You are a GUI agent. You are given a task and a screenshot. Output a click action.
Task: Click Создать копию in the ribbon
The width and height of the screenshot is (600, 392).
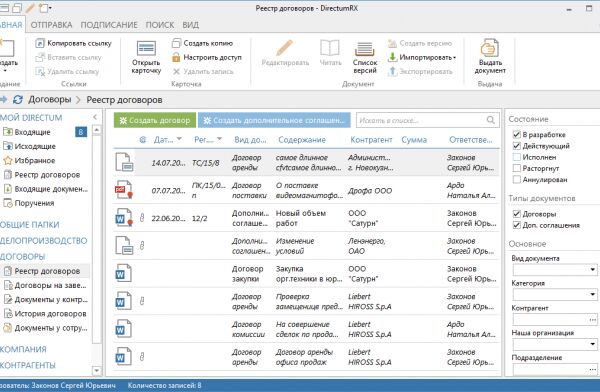202,43
